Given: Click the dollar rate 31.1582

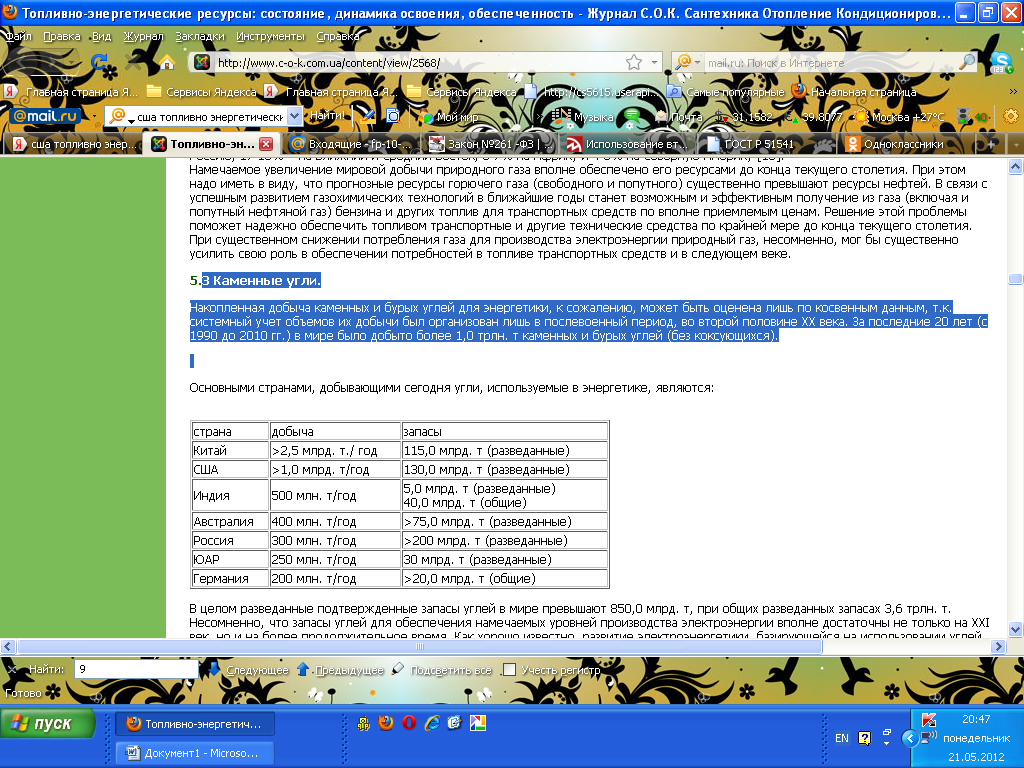Looking at the screenshot, I should click(744, 117).
